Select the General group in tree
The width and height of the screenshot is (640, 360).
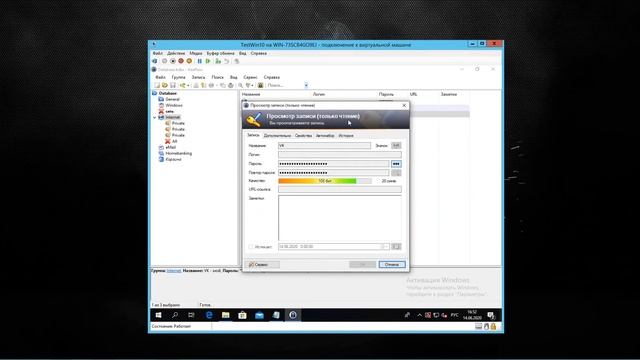[x=172, y=99]
